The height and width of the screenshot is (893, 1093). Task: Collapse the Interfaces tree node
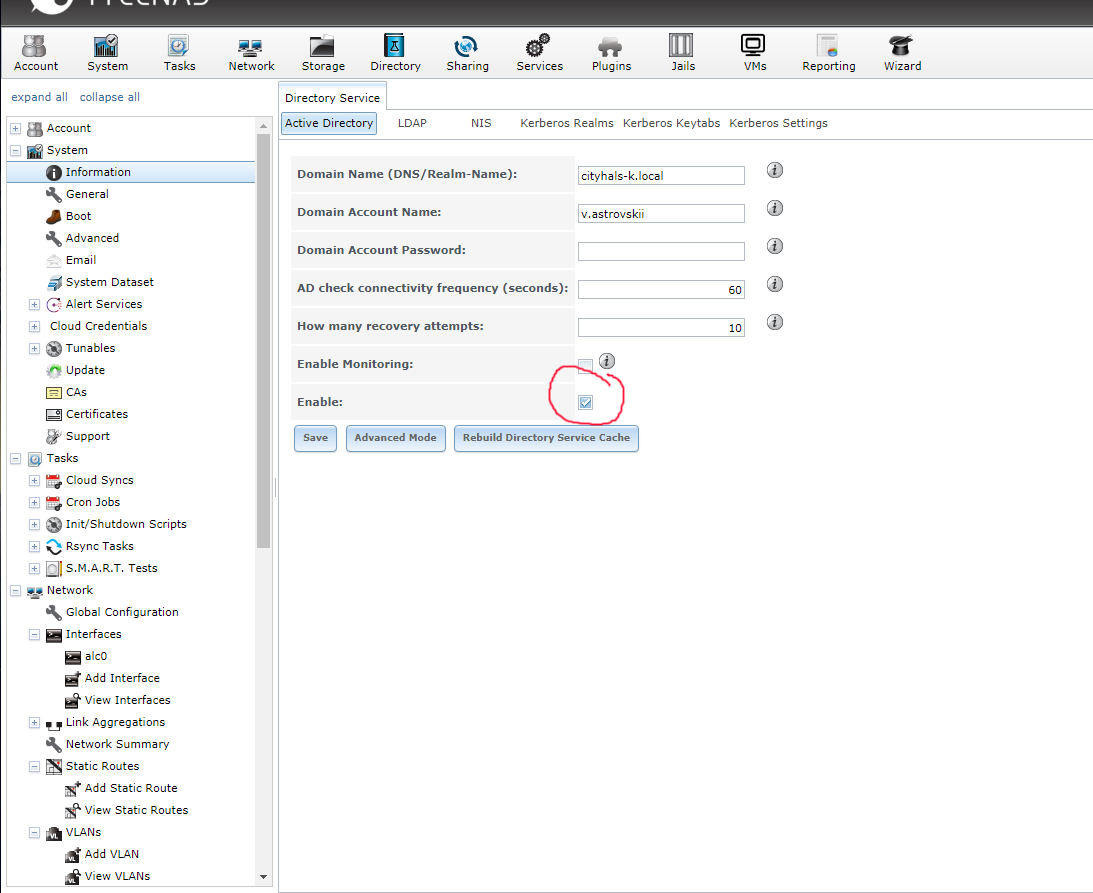pos(34,635)
